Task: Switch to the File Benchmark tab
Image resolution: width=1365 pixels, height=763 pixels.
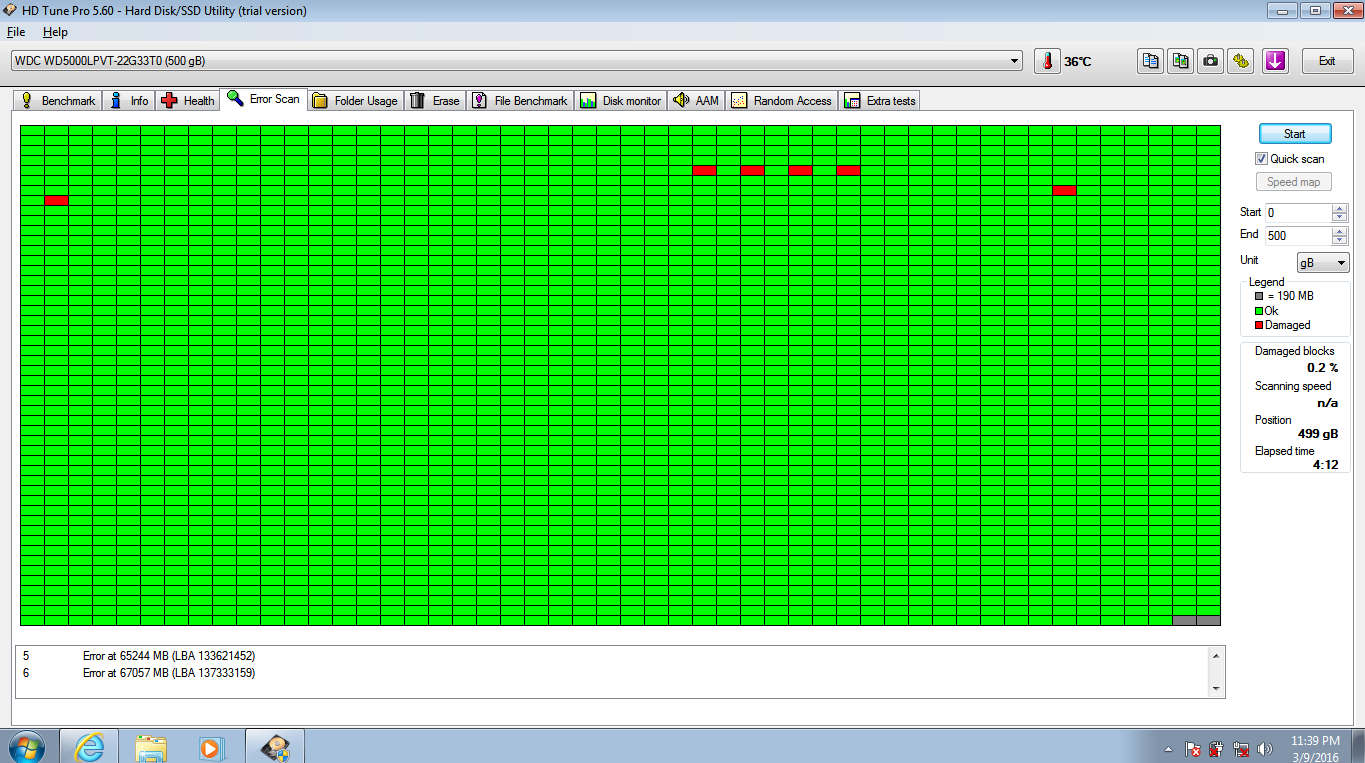Action: [x=520, y=100]
